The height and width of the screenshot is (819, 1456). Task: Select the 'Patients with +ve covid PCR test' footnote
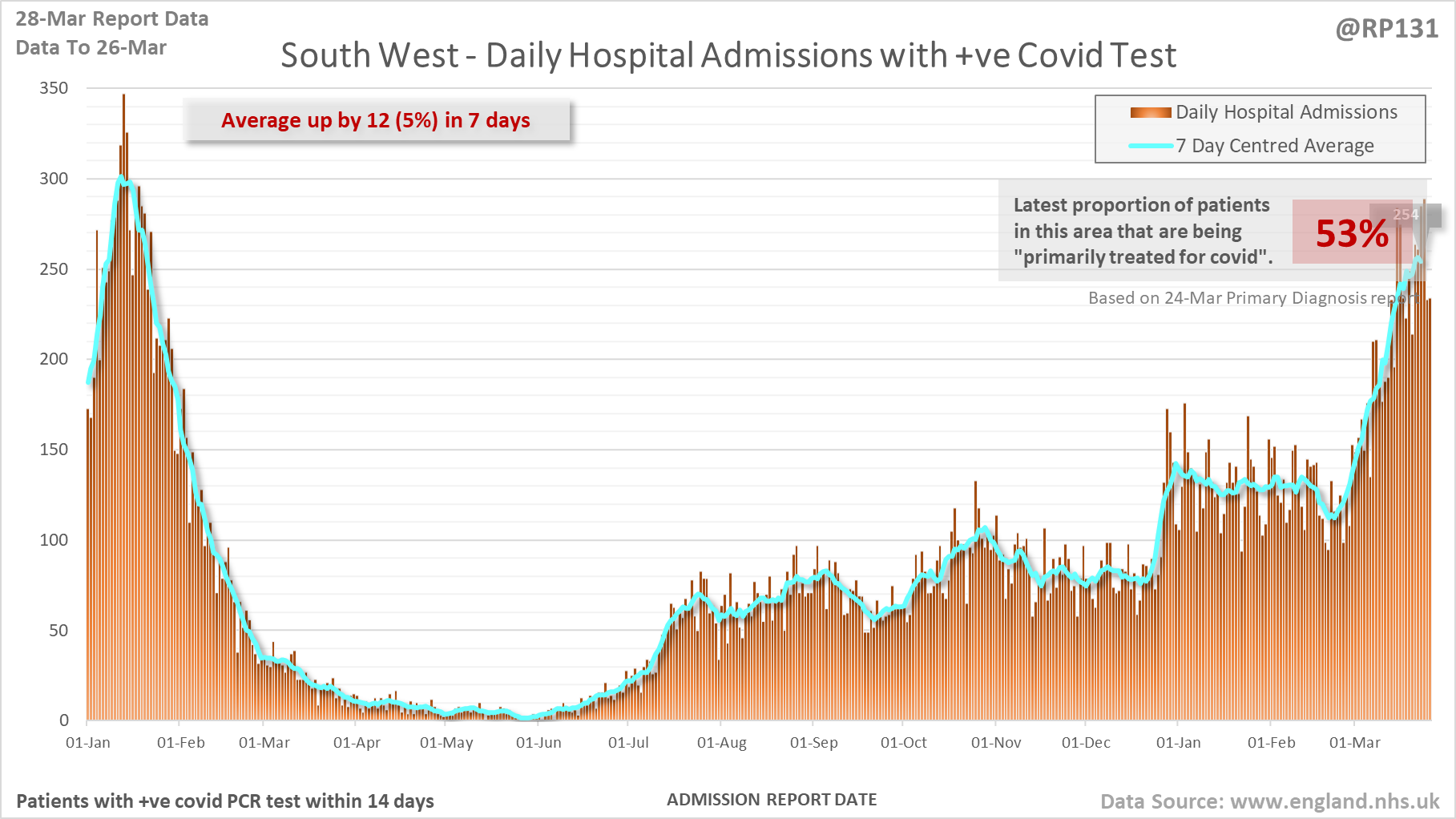[x=225, y=801]
